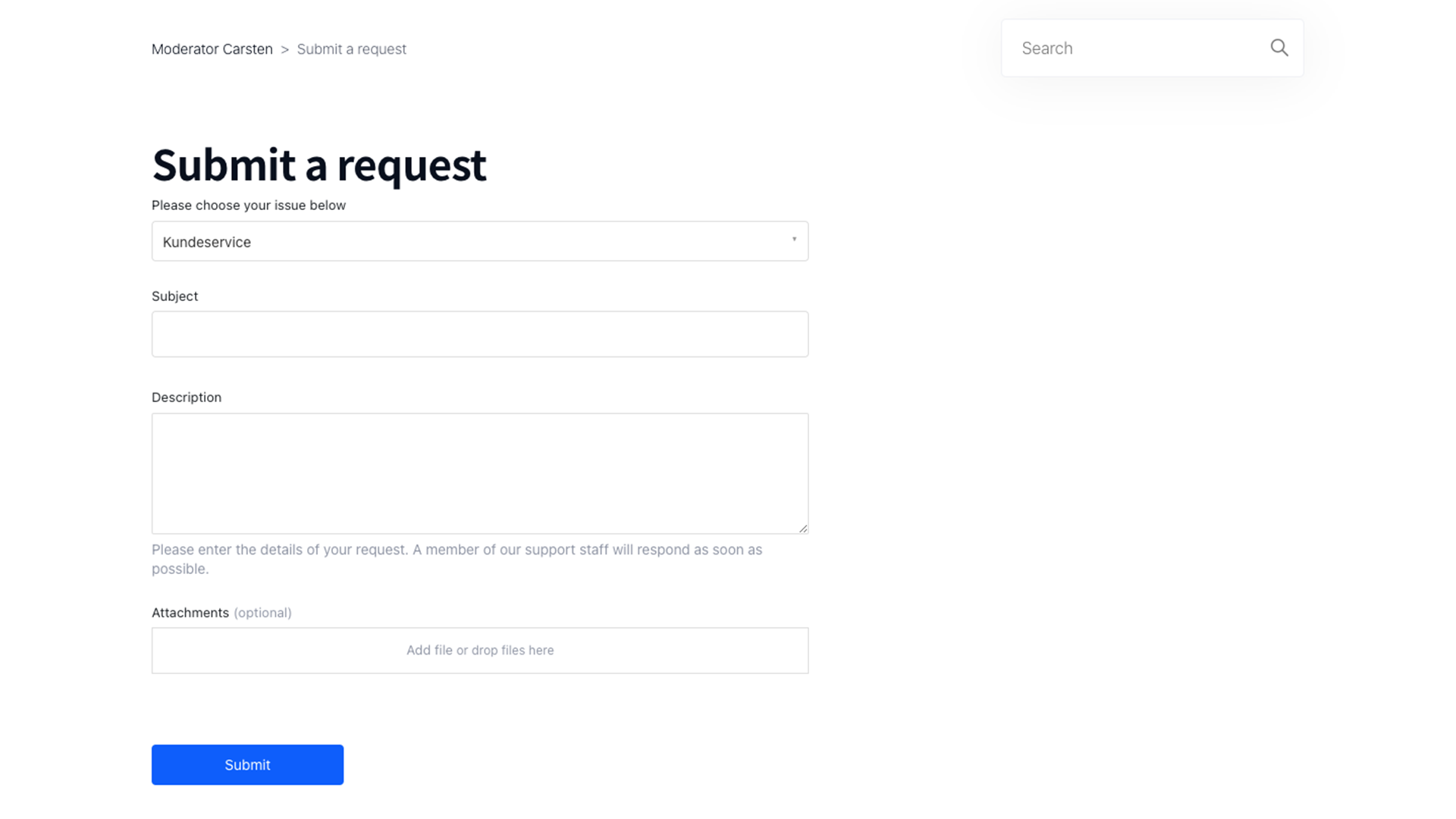Go to Moderator Carsten breadcrumb link
Viewport: 1456px width, 819px height.
click(x=212, y=49)
